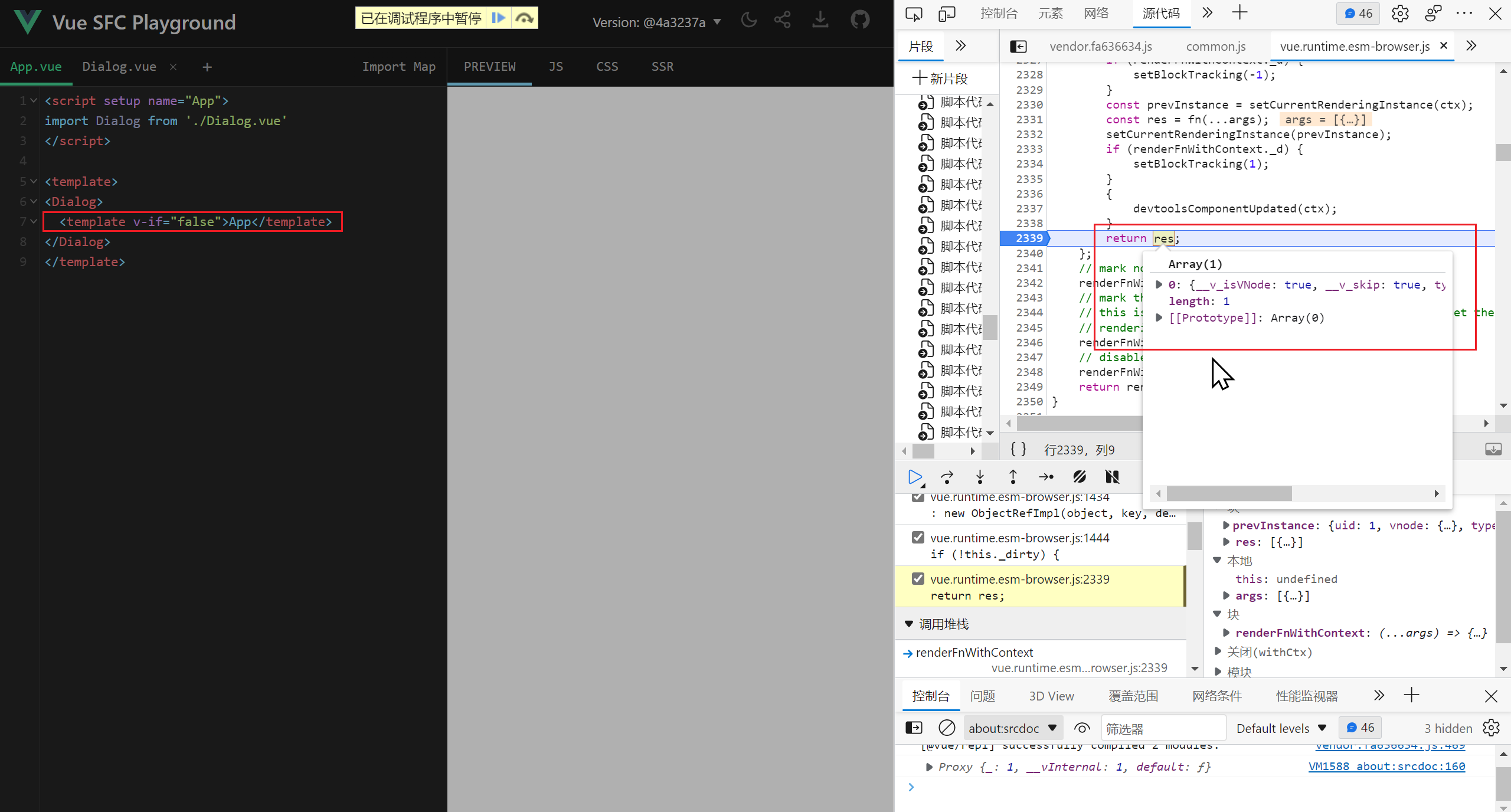Download the project files
Screen dimensions: 1511x812
pos(820,19)
